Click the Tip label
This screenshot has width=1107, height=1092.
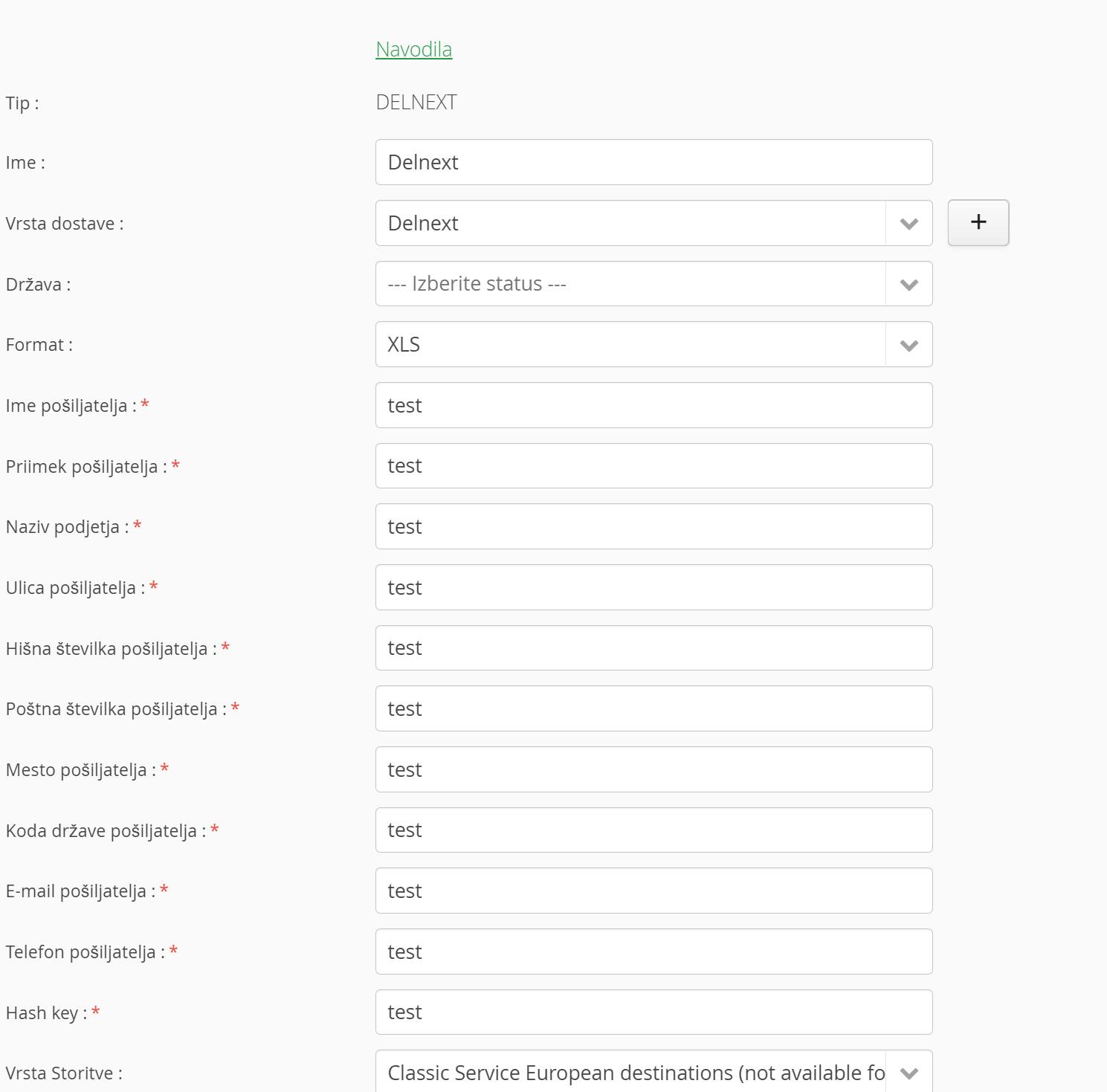tap(22, 103)
